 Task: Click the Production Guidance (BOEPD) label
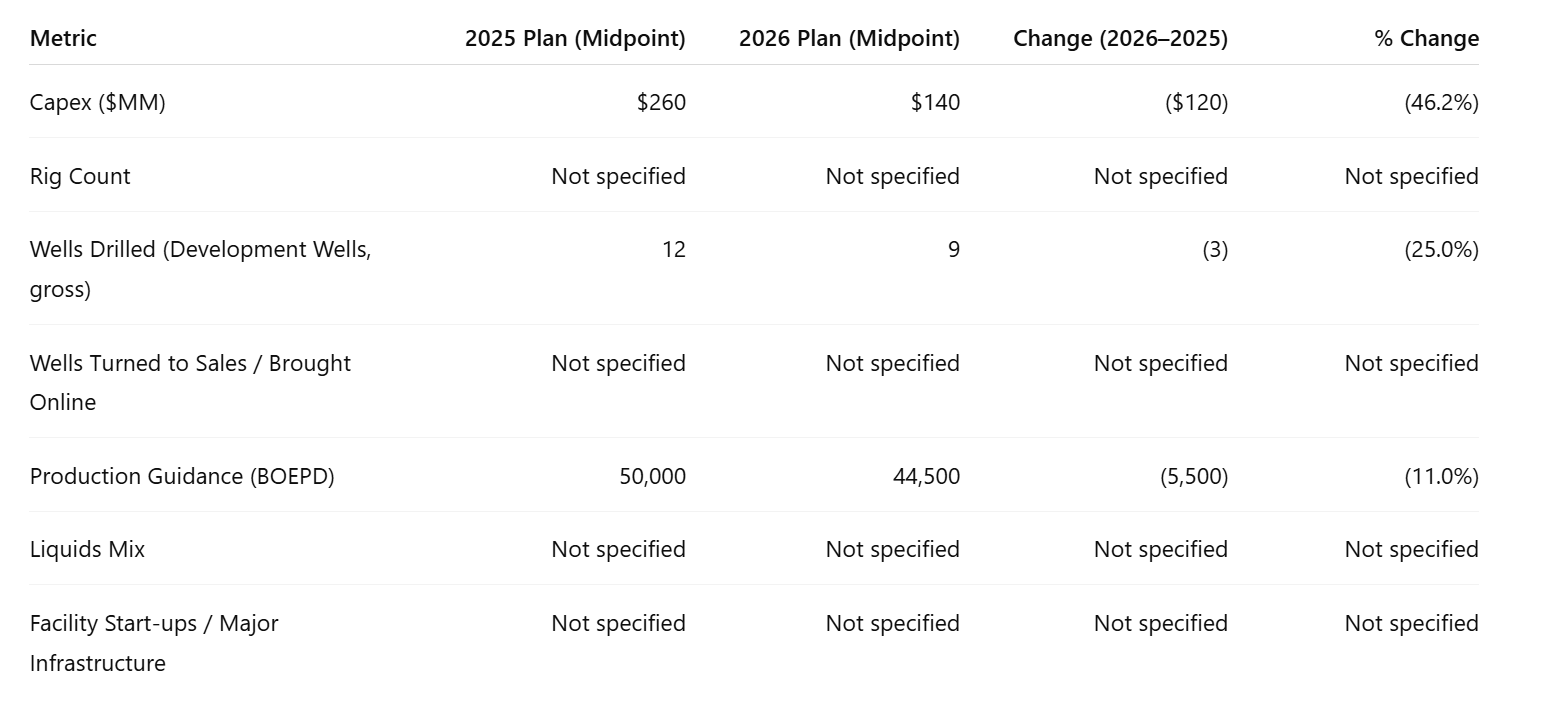(182, 476)
